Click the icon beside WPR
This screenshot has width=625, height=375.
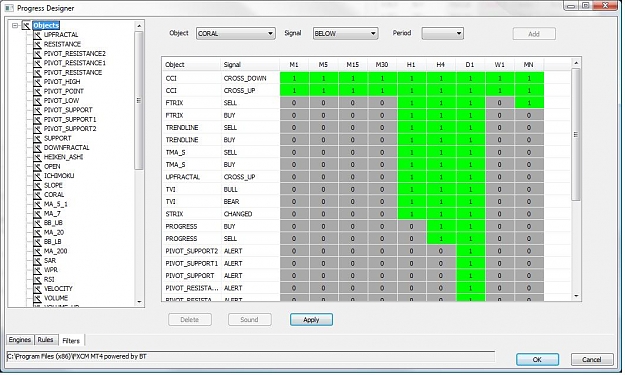point(37,270)
